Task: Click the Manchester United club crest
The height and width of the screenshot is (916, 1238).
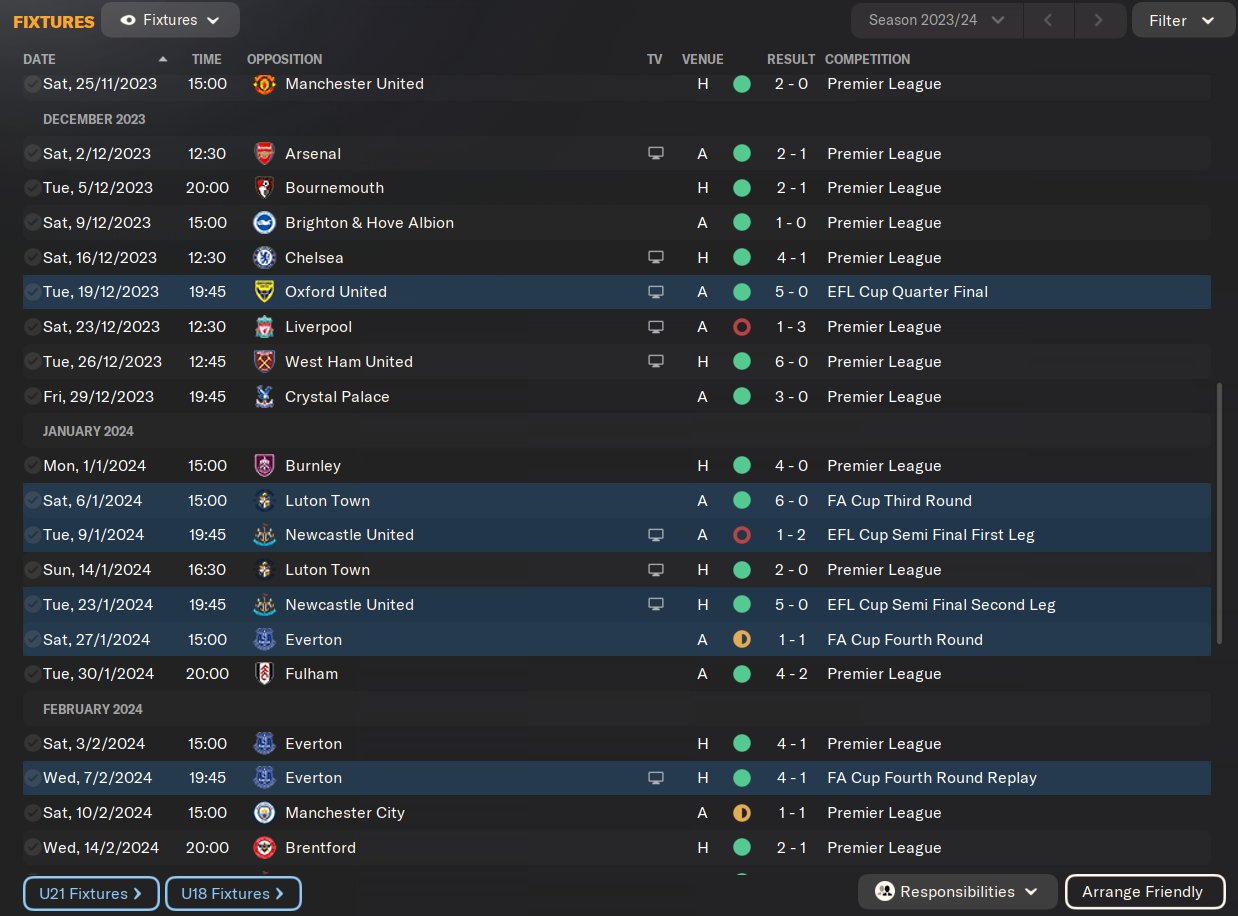Action: (264, 84)
